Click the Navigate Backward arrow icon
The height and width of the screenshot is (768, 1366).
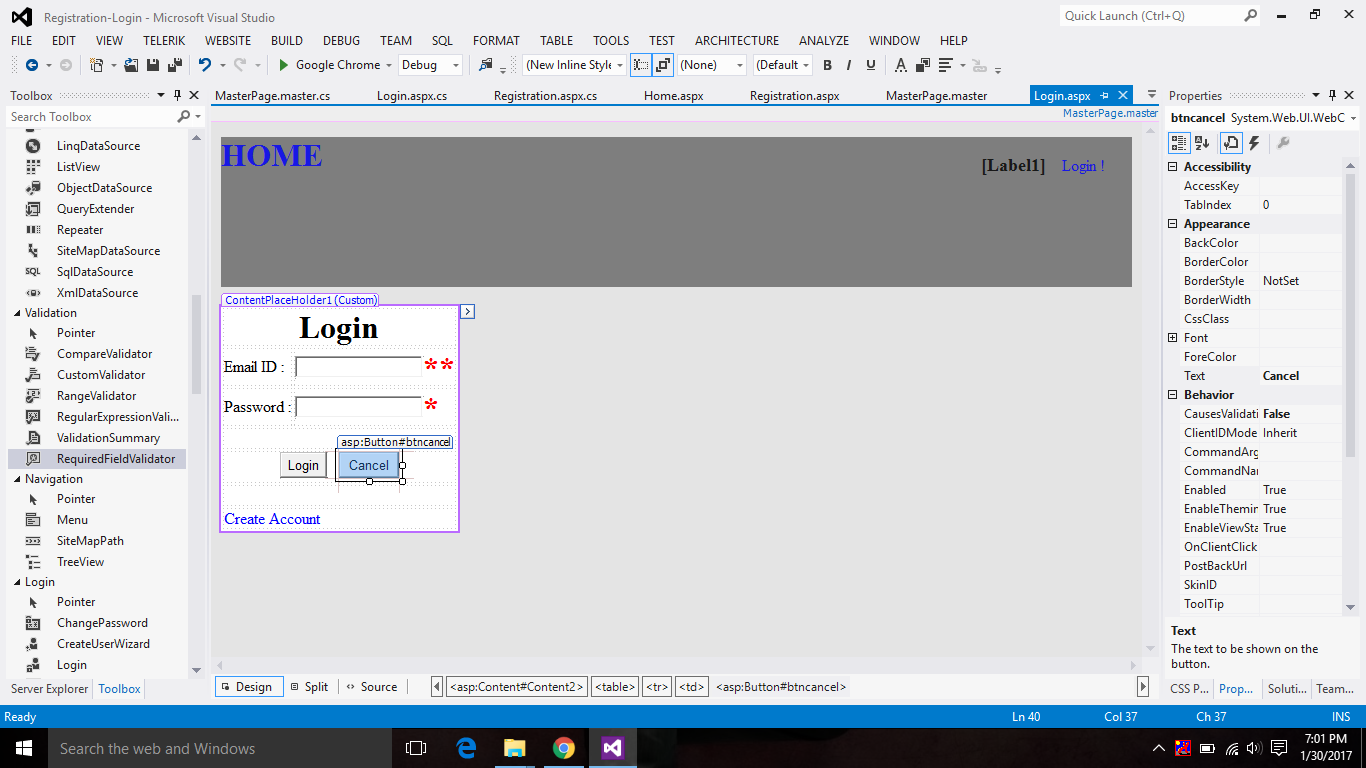[33, 65]
